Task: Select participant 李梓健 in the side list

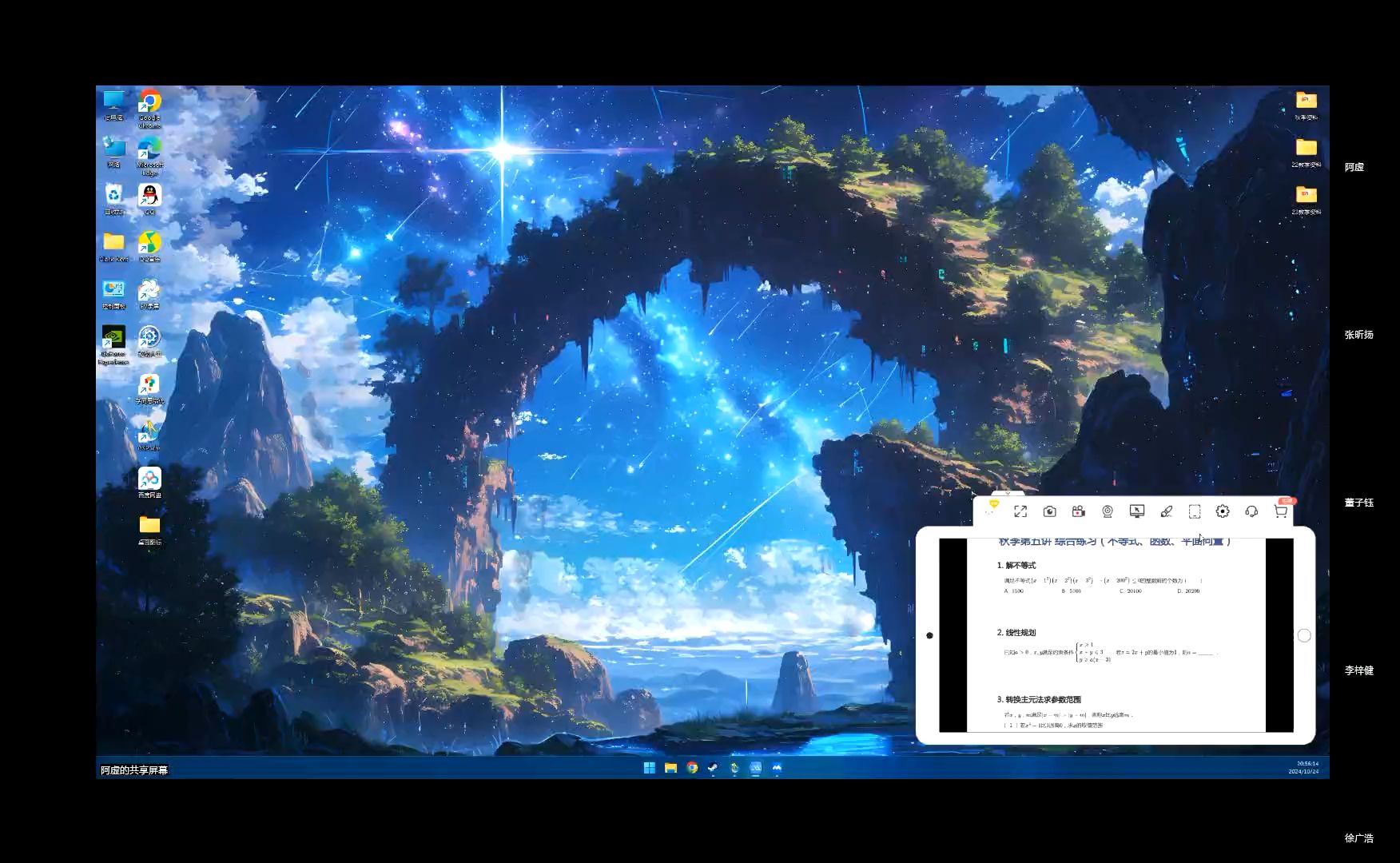Action: coord(1359,670)
